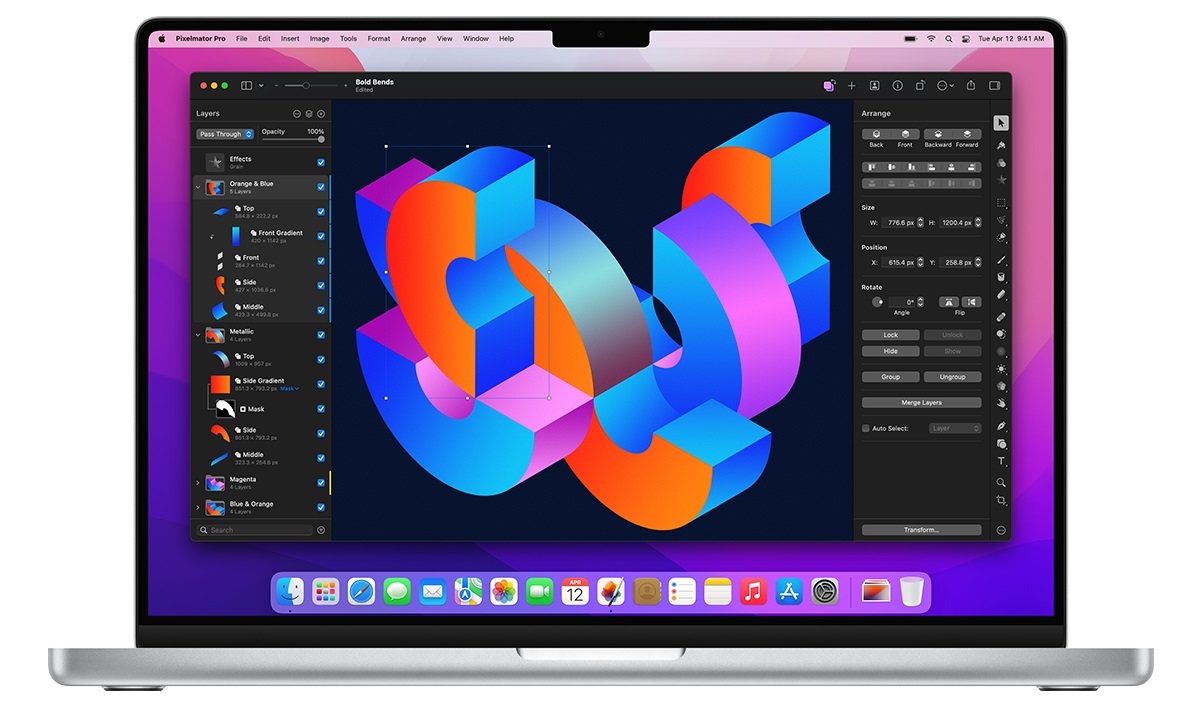Click the Transform button
1203x718 pixels.
(x=921, y=529)
